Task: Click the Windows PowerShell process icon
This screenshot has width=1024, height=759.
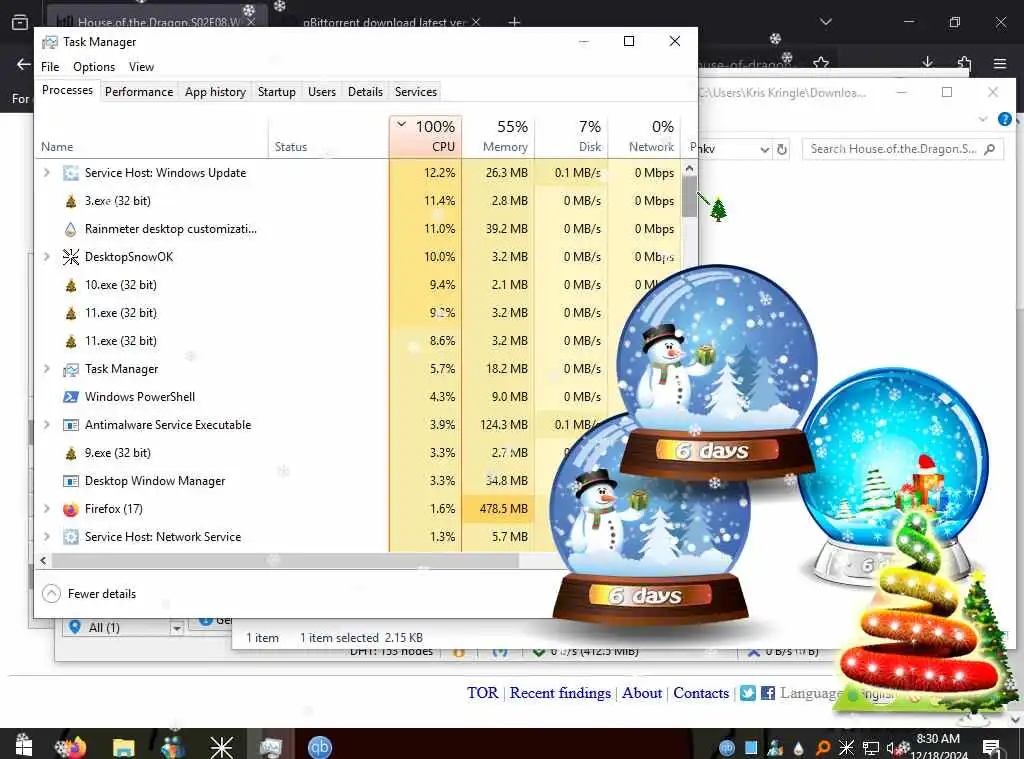Action: coord(71,397)
